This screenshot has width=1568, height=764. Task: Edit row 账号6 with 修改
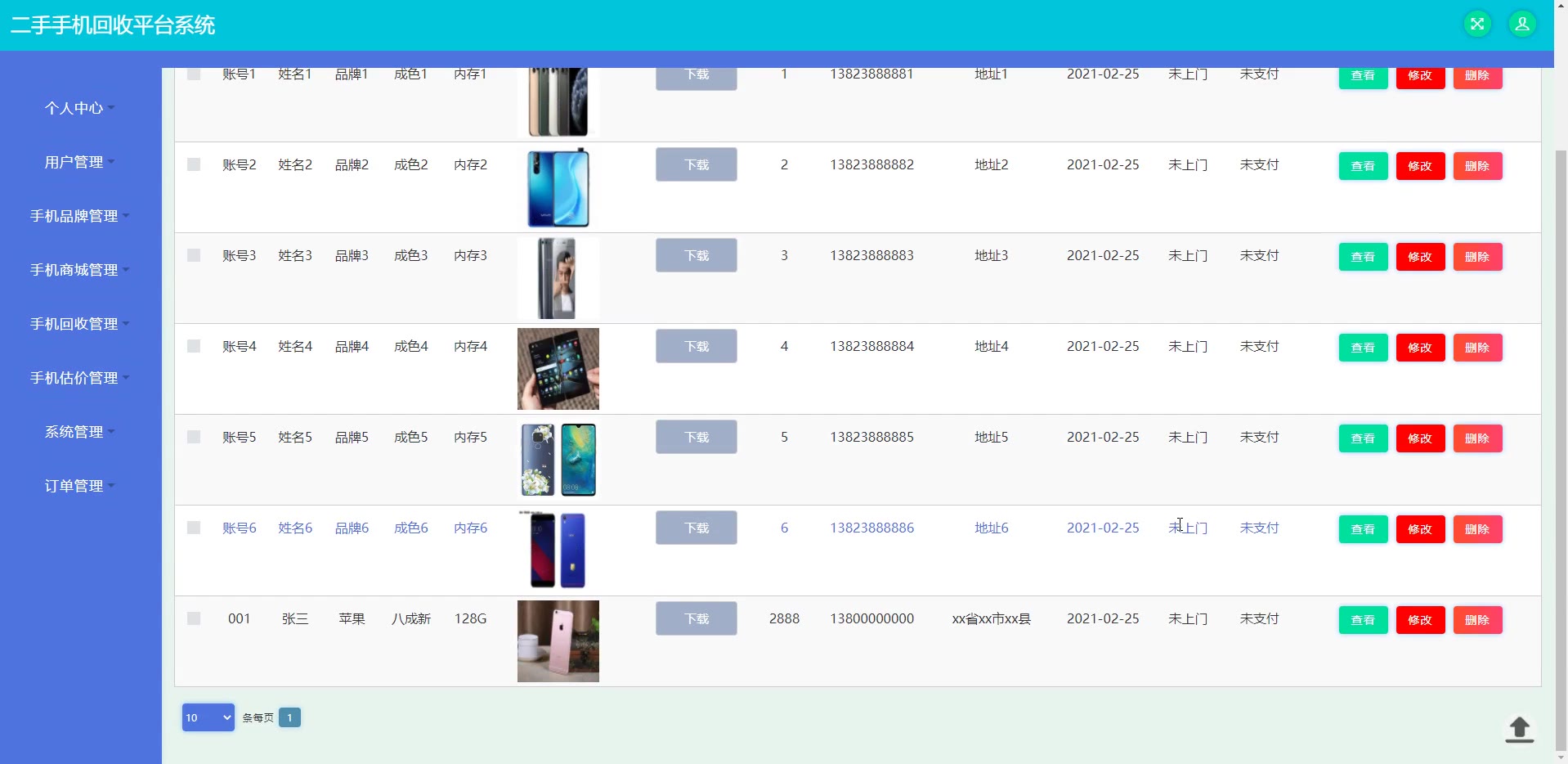(1420, 529)
